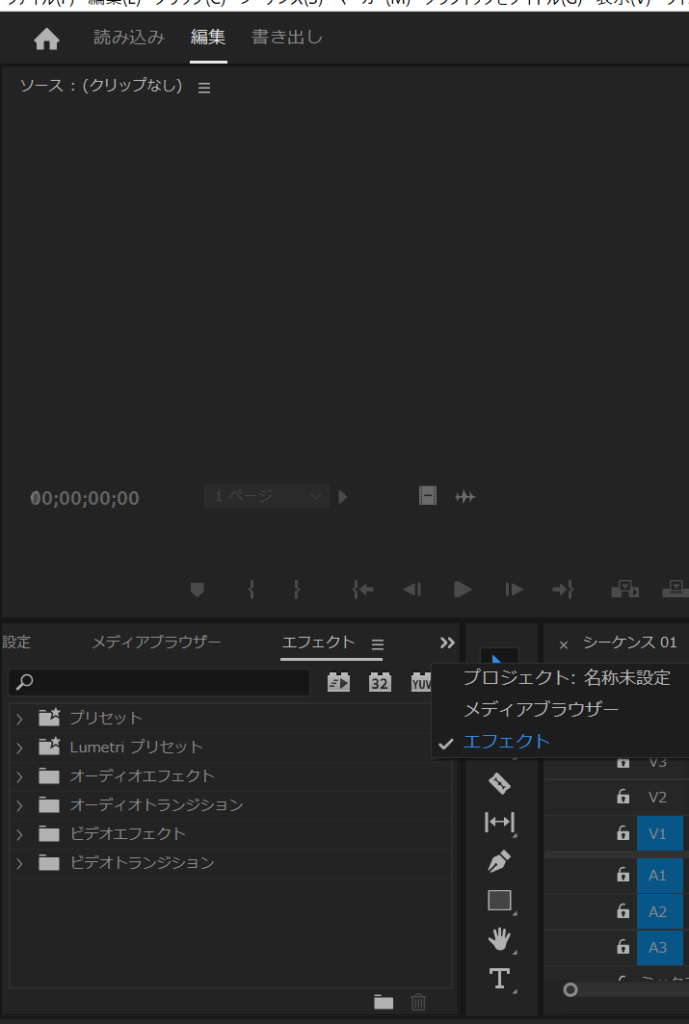Image resolution: width=689 pixels, height=1024 pixels.
Task: Toggle V1 track targeting
Action: click(658, 833)
